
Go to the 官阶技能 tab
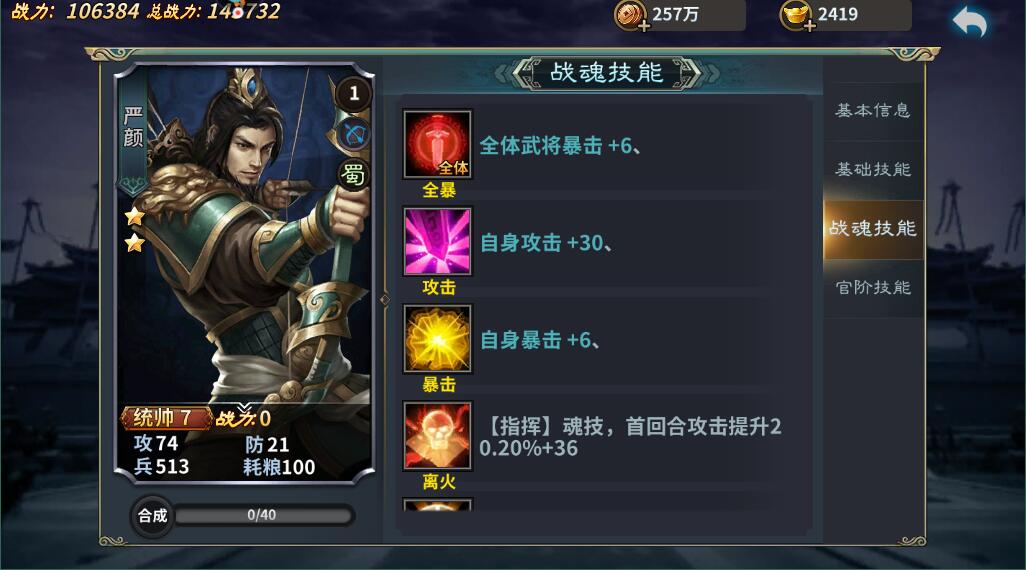(x=873, y=287)
